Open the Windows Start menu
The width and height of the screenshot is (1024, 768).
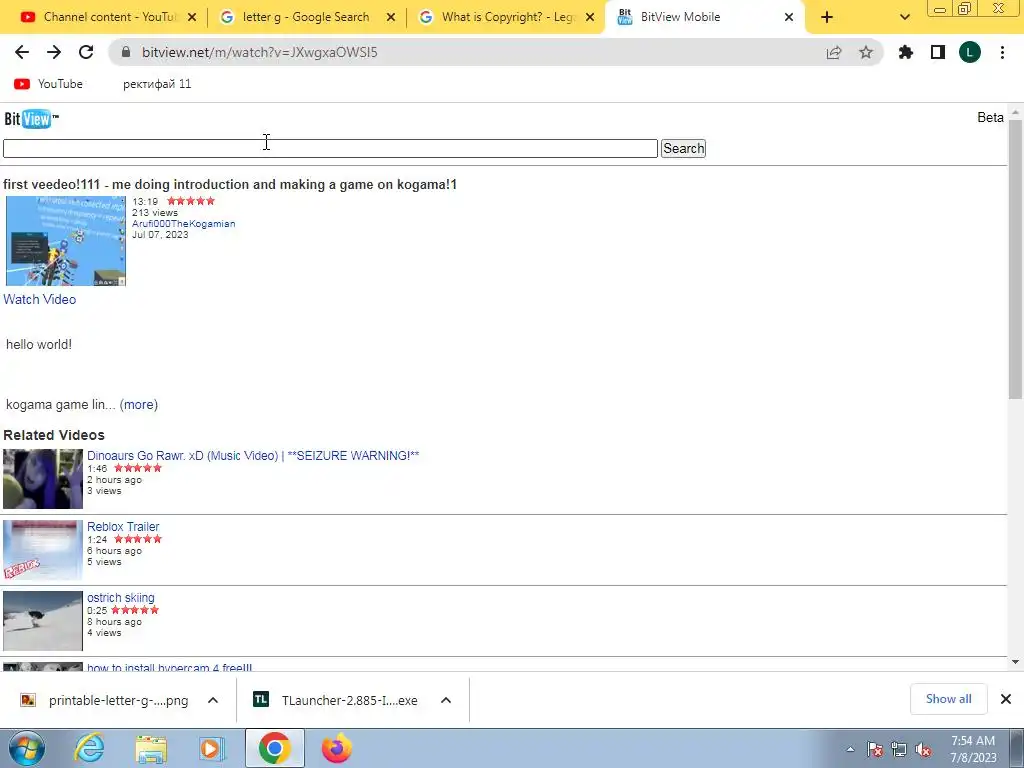27,748
